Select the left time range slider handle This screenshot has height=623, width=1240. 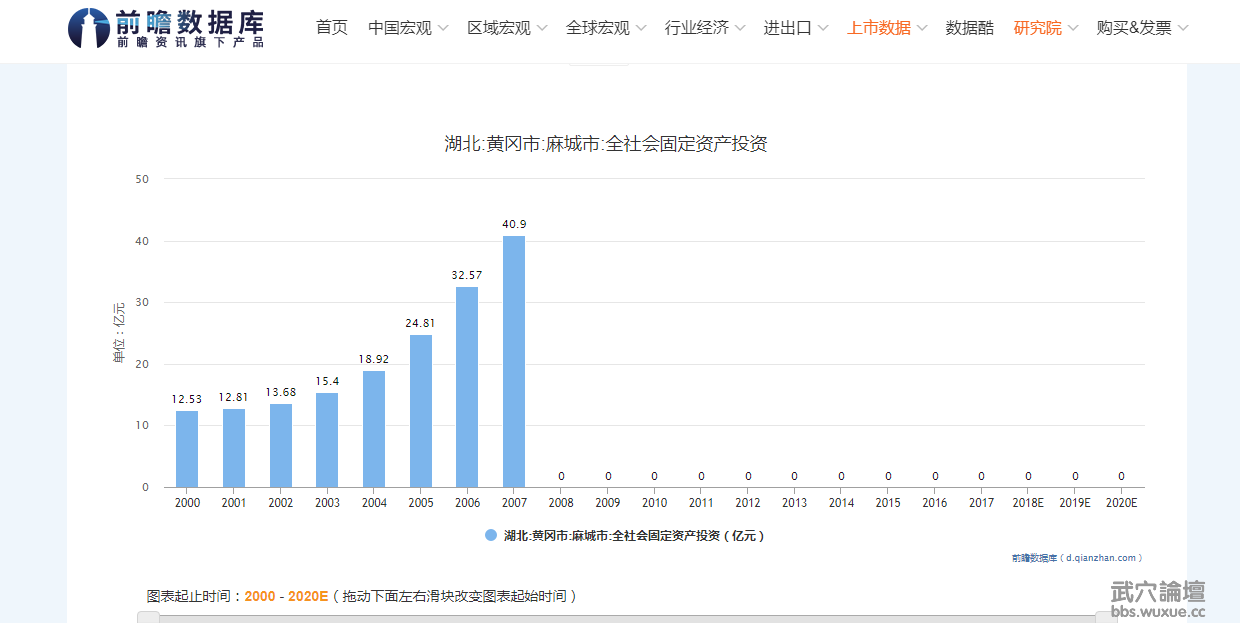pos(148,618)
